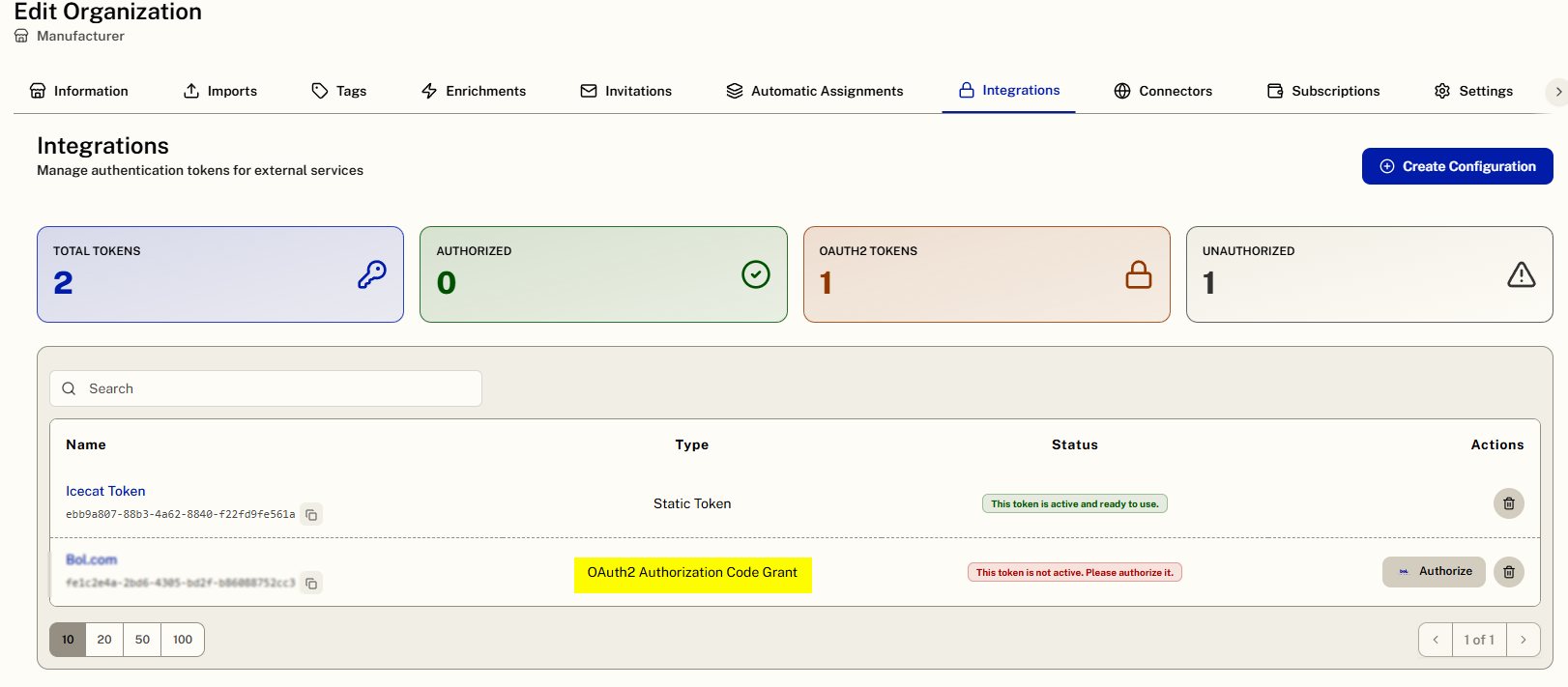Click the 'token is active and ready' status badge

(1075, 503)
